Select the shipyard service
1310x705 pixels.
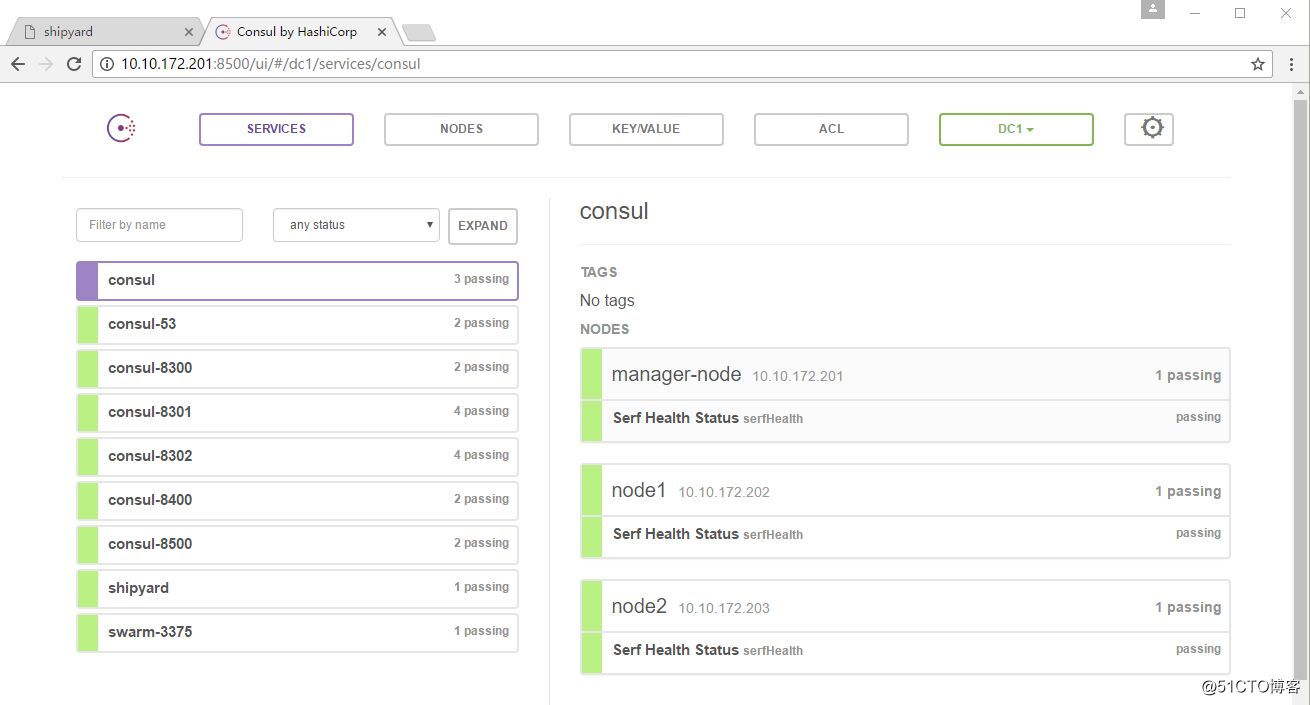297,588
